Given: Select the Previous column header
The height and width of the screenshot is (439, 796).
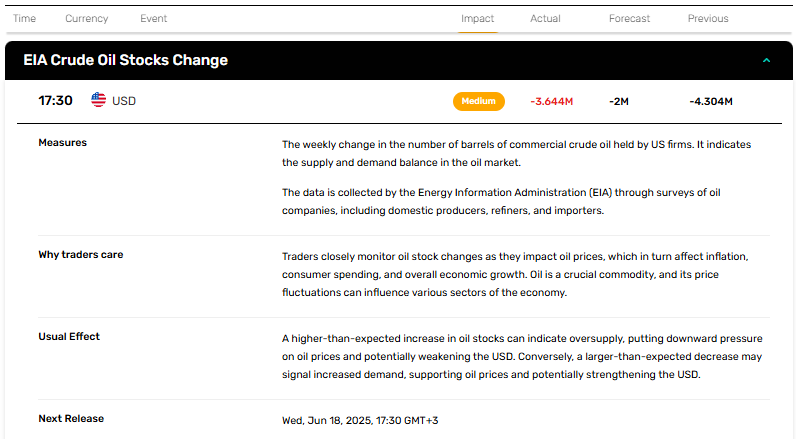Looking at the screenshot, I should [708, 19].
